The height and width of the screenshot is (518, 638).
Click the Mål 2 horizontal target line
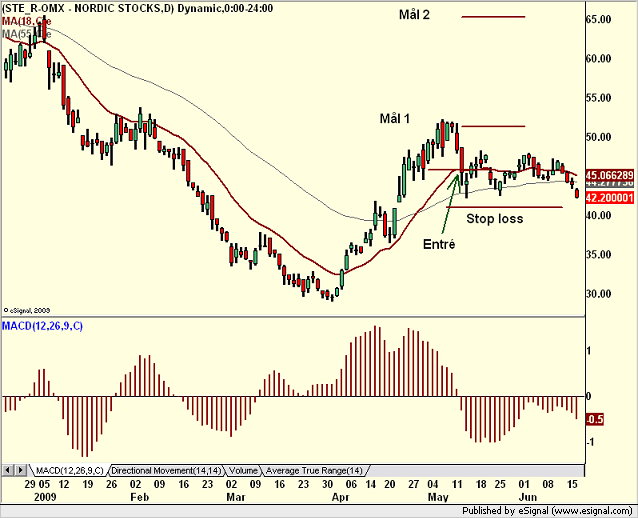[x=493, y=17]
